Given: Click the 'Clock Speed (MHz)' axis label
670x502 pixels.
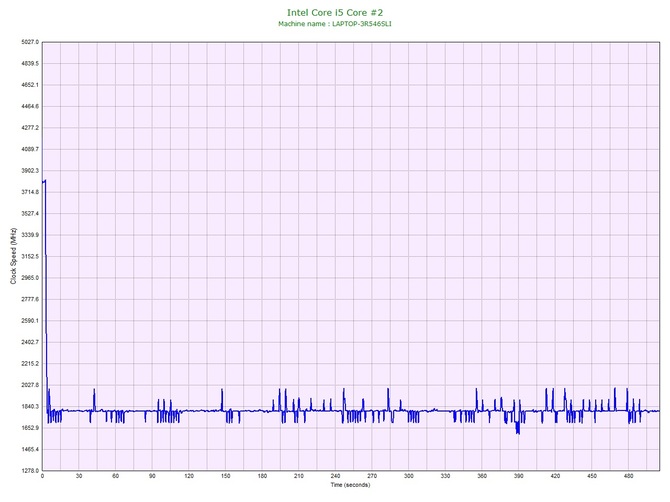Looking at the screenshot, I should (x=13, y=256).
